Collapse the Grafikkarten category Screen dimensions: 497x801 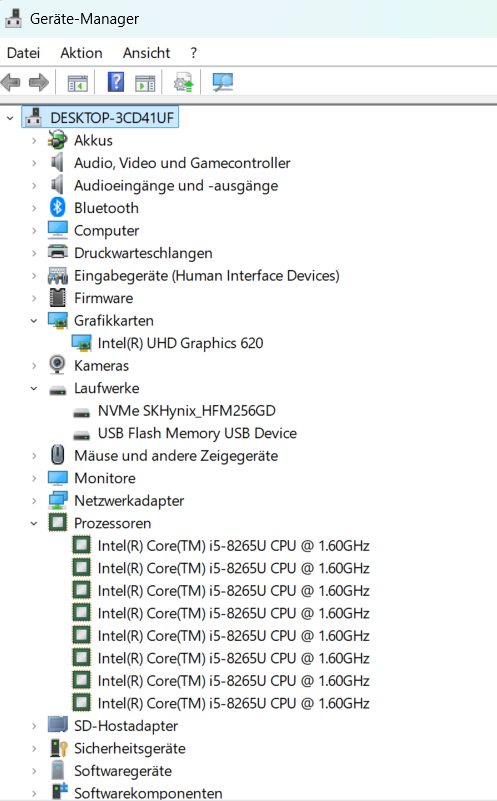[x=34, y=321]
